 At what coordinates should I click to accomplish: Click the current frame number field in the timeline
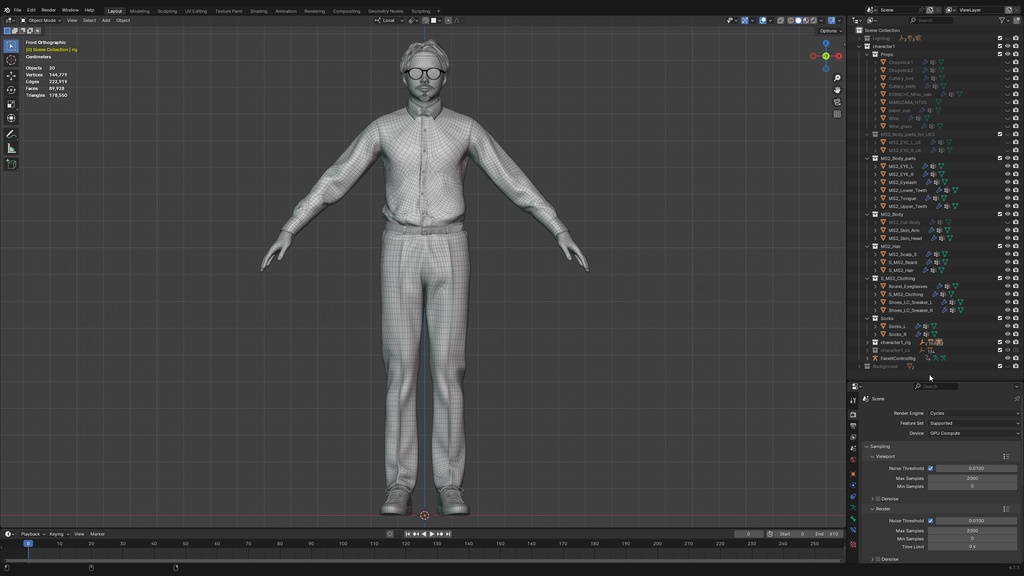750,533
